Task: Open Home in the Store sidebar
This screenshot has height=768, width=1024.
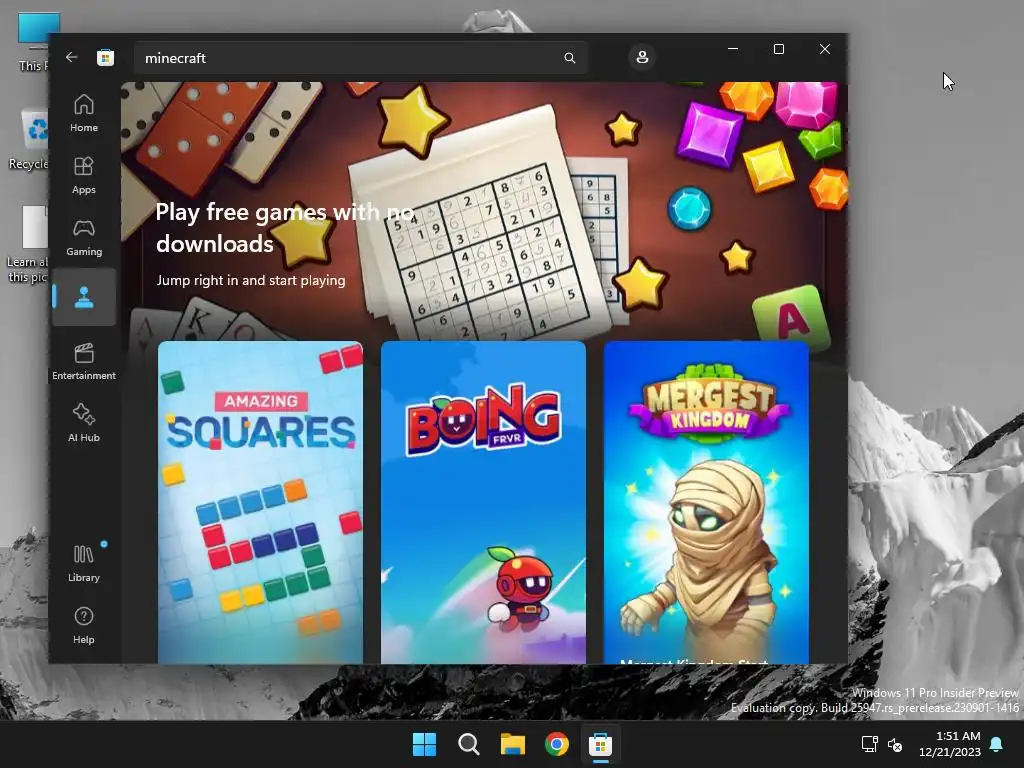Action: [x=84, y=113]
